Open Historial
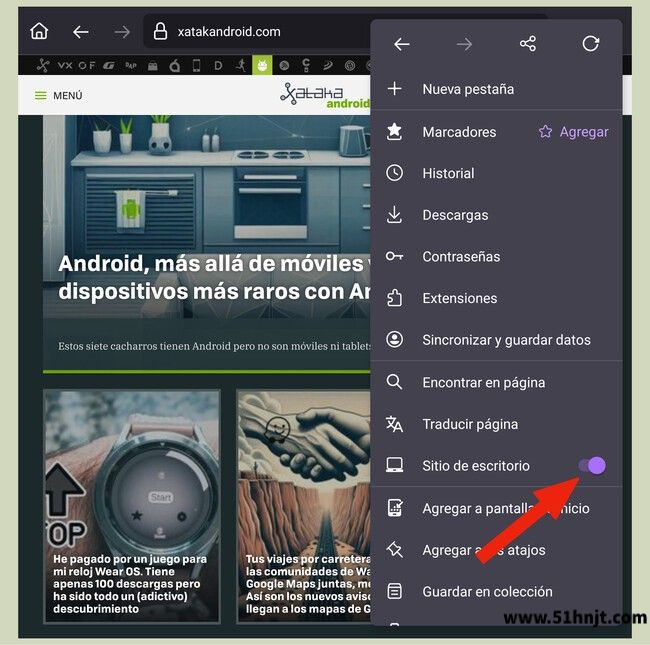 (496, 173)
